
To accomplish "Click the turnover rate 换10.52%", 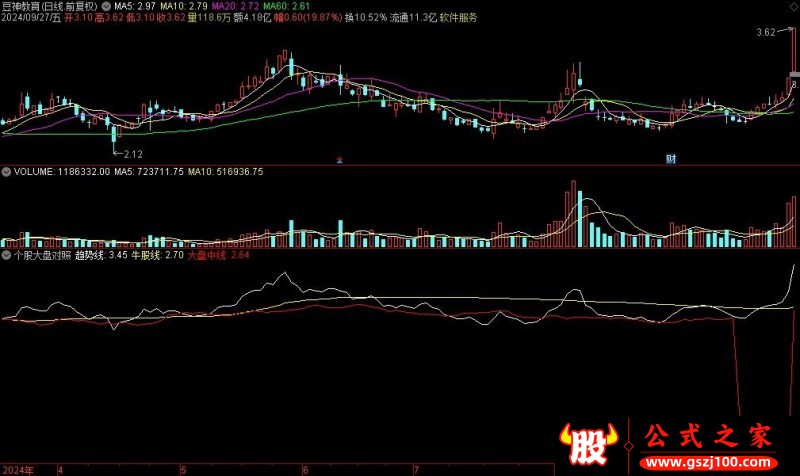I will point(365,18).
